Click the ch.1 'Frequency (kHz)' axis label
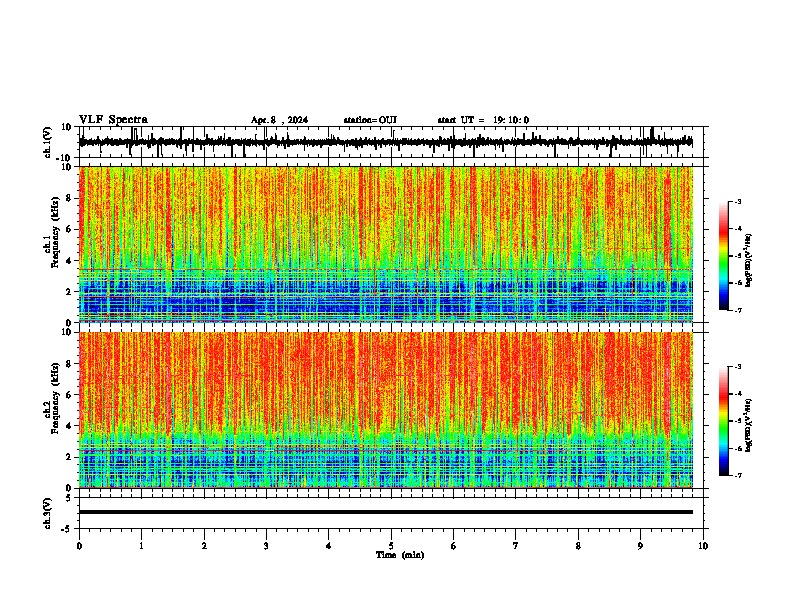The width and height of the screenshot is (792, 612). pos(55,232)
